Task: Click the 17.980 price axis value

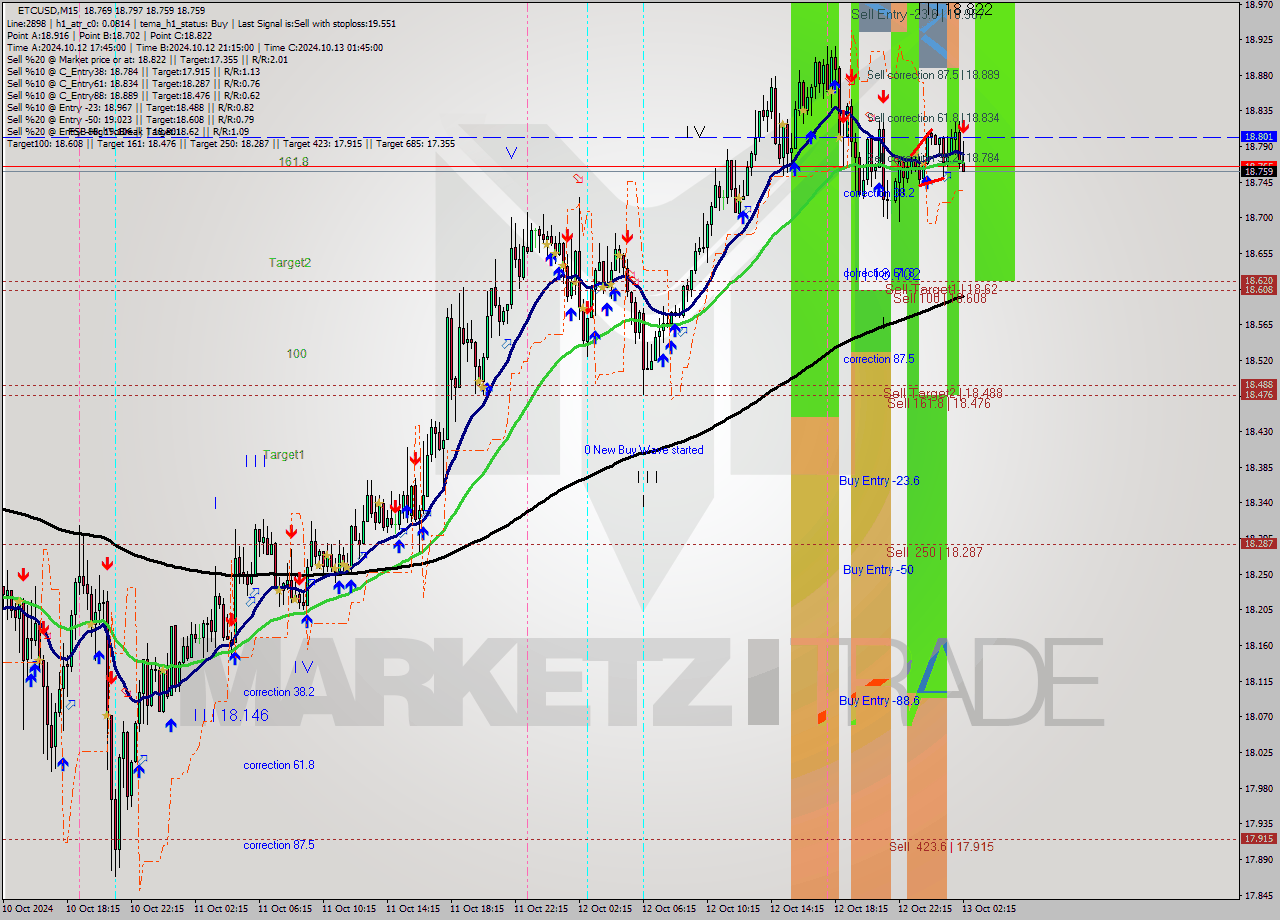Action: click(1258, 787)
